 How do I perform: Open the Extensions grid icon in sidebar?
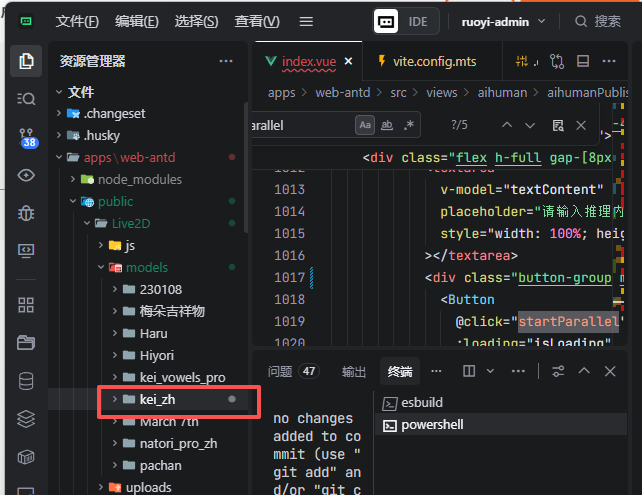26,305
